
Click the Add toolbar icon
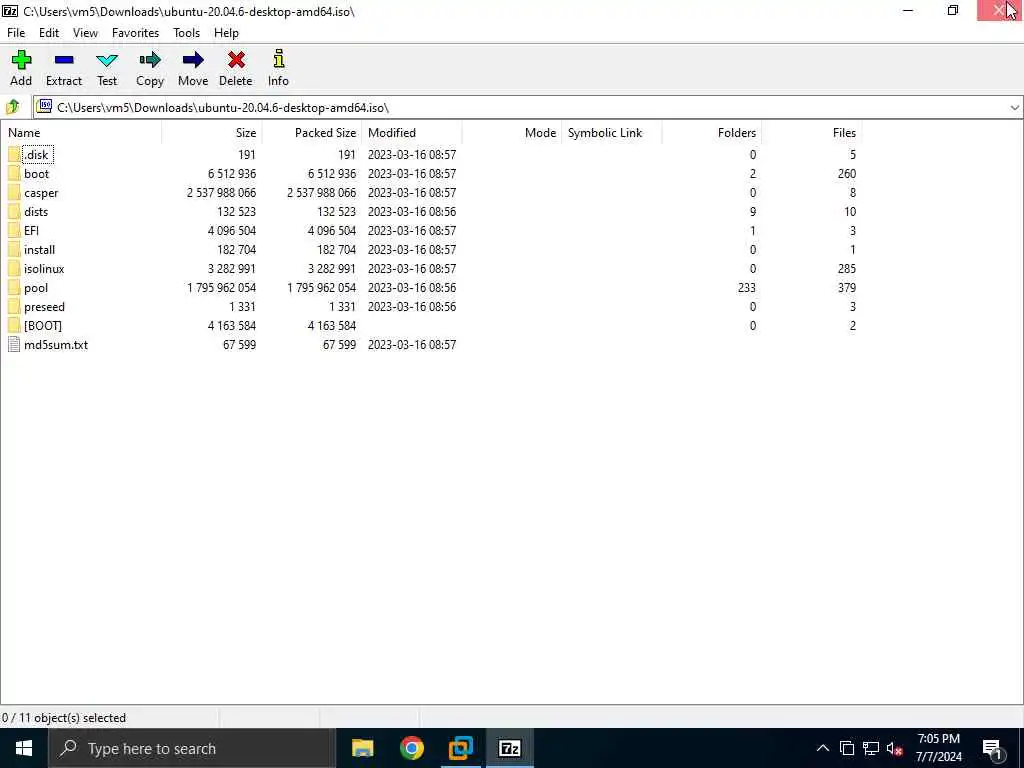pos(21,60)
